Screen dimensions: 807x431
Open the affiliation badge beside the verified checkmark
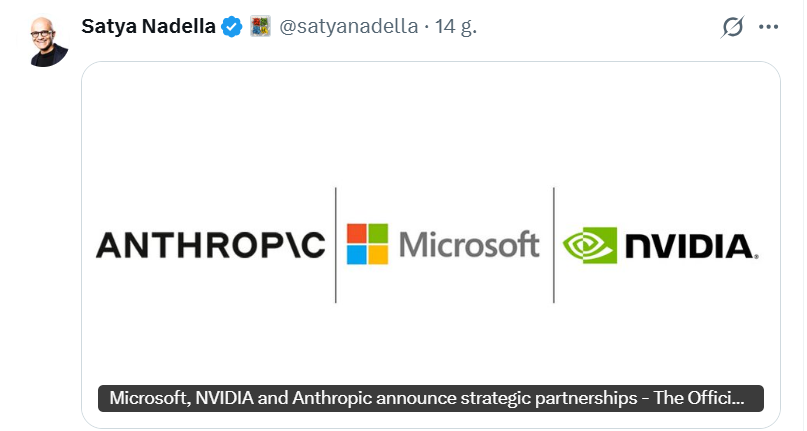click(x=259, y=27)
